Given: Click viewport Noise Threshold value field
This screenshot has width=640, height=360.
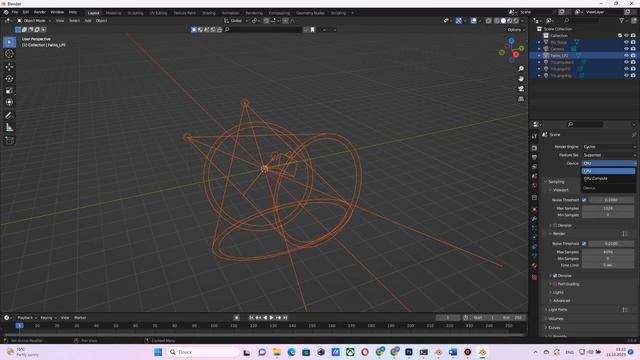Looking at the screenshot, I should click(x=611, y=200).
